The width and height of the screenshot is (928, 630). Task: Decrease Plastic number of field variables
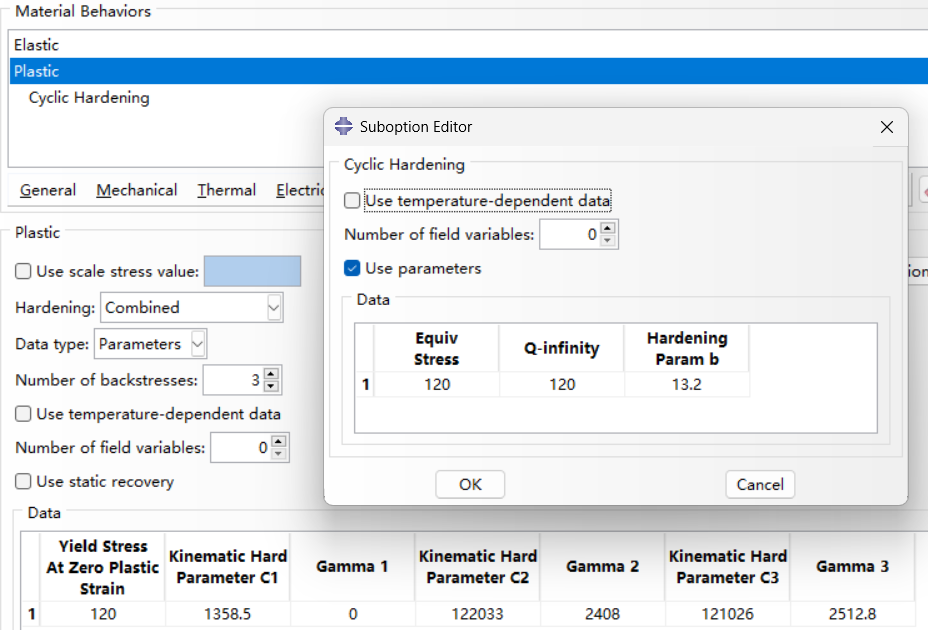coord(279,454)
